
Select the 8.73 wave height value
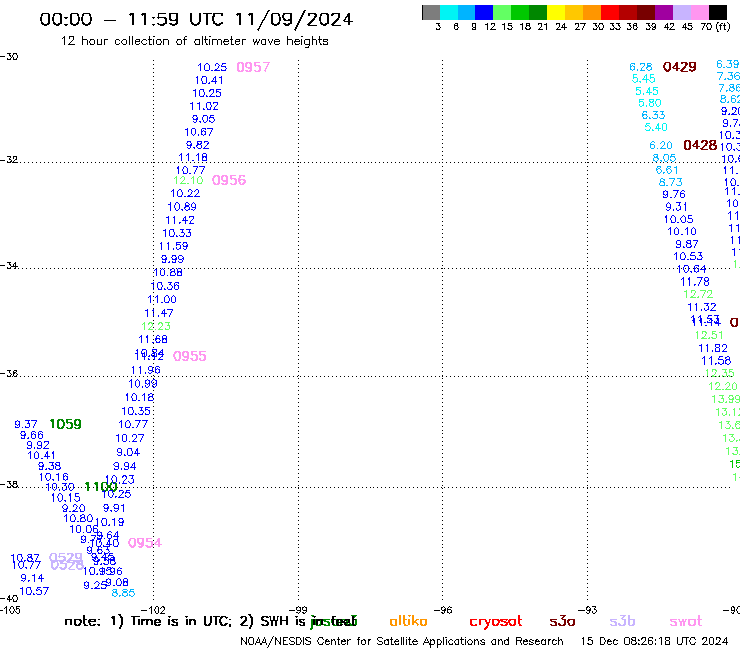tap(670, 182)
